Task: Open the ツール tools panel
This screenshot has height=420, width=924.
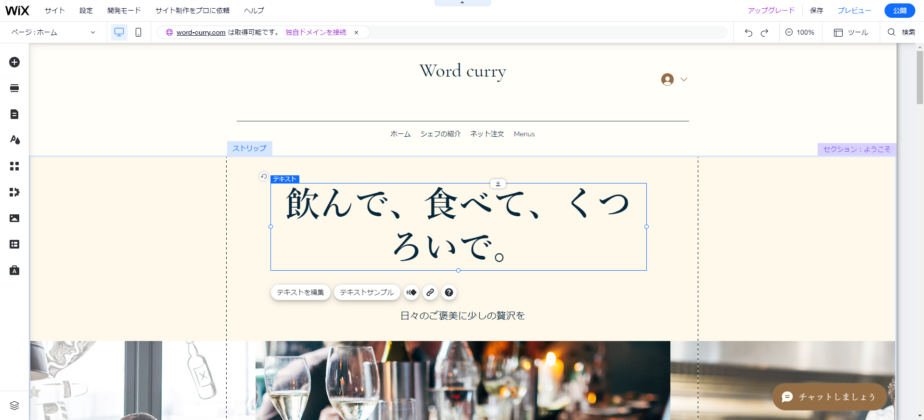Action: (x=851, y=33)
